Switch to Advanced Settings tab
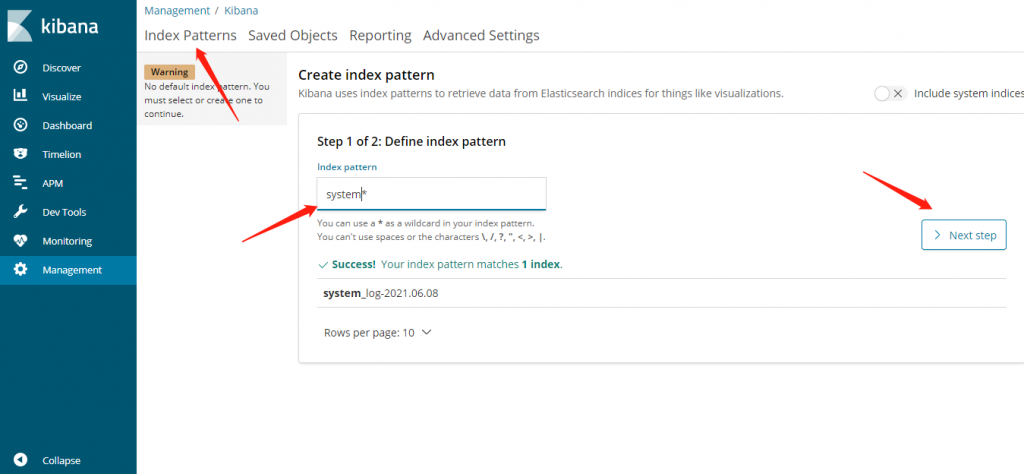The width and height of the screenshot is (1024, 474). click(x=481, y=35)
